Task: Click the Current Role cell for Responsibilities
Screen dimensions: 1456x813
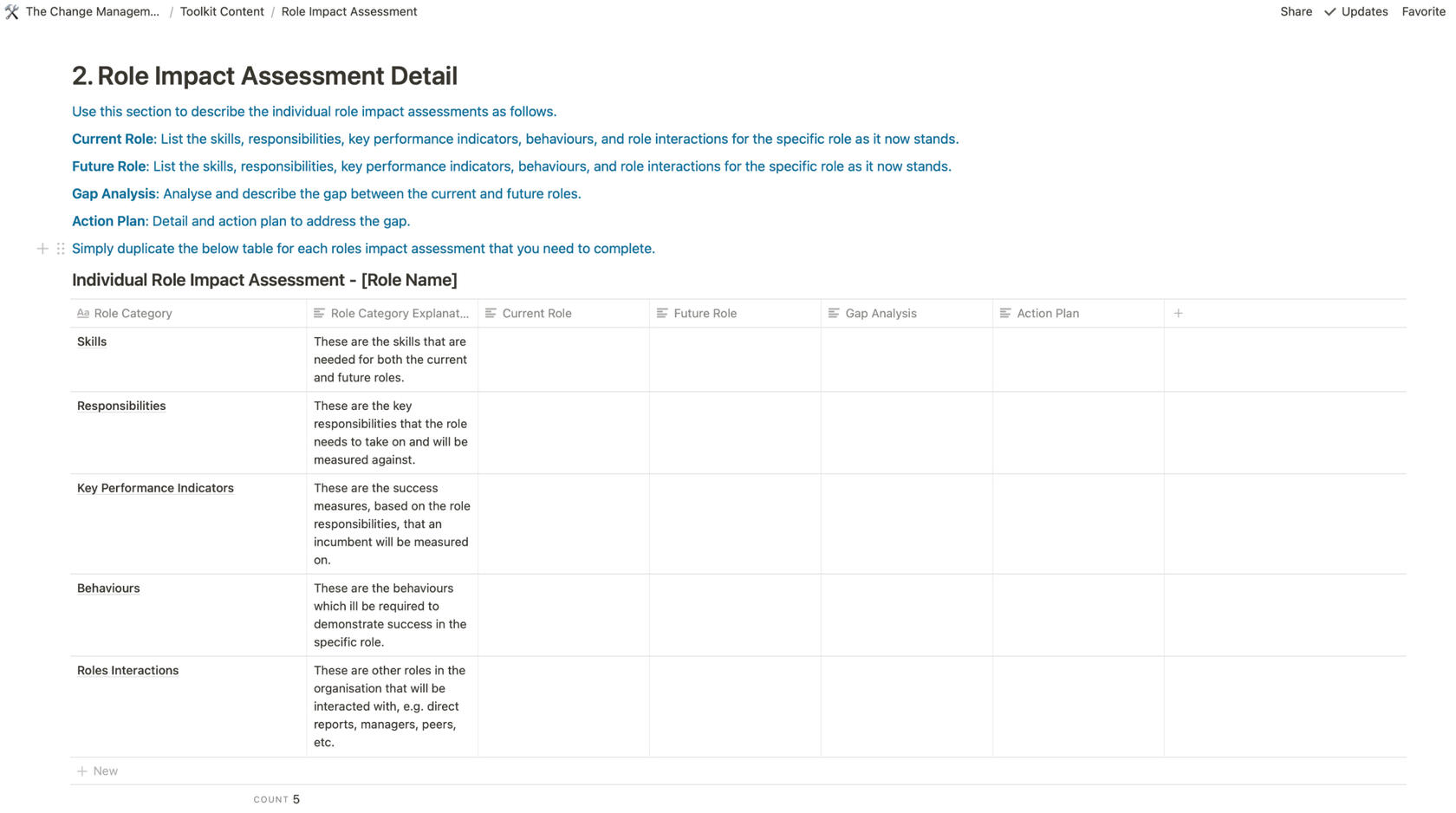Action: (x=563, y=432)
